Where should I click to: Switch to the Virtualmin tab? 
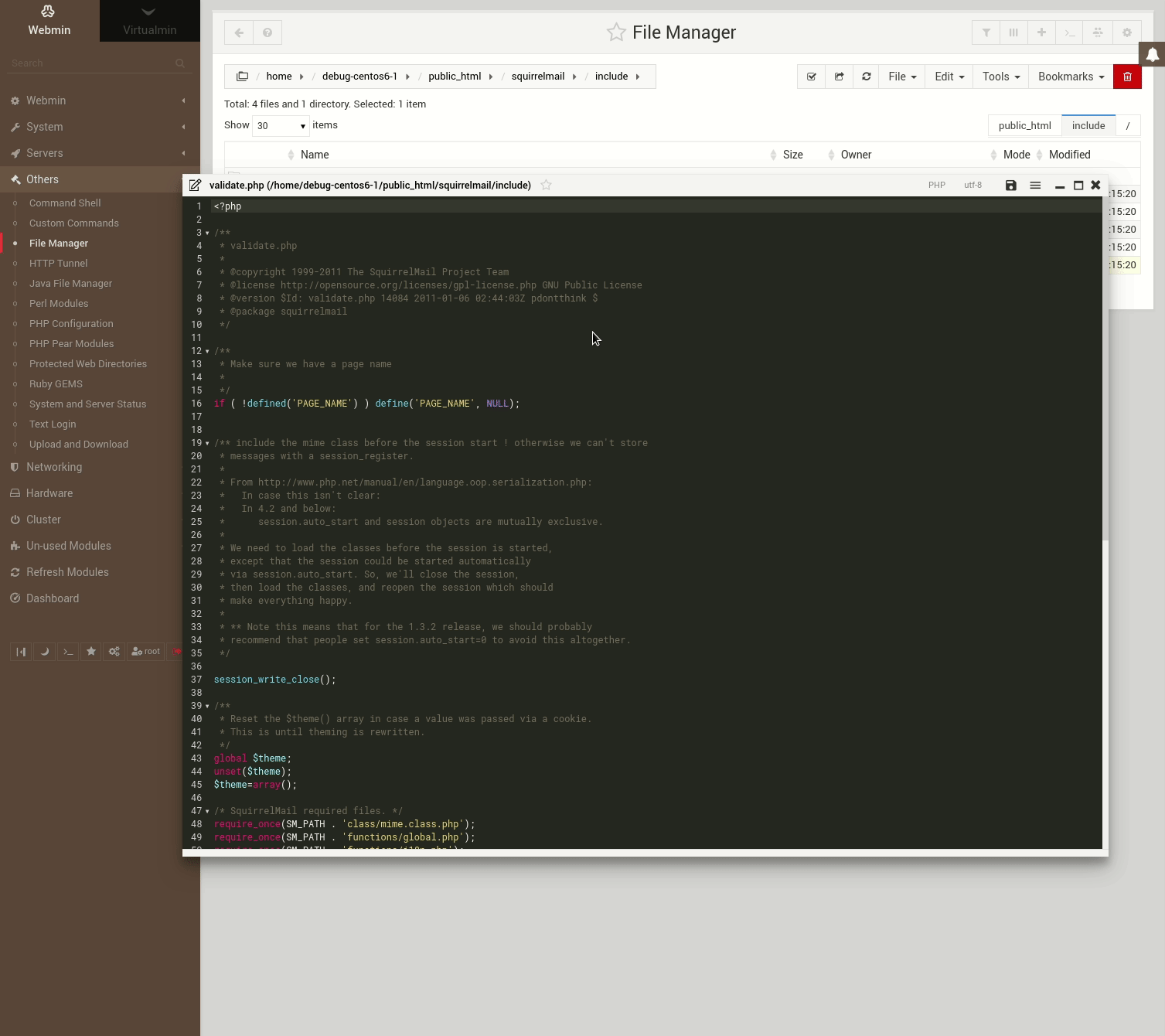[150, 21]
